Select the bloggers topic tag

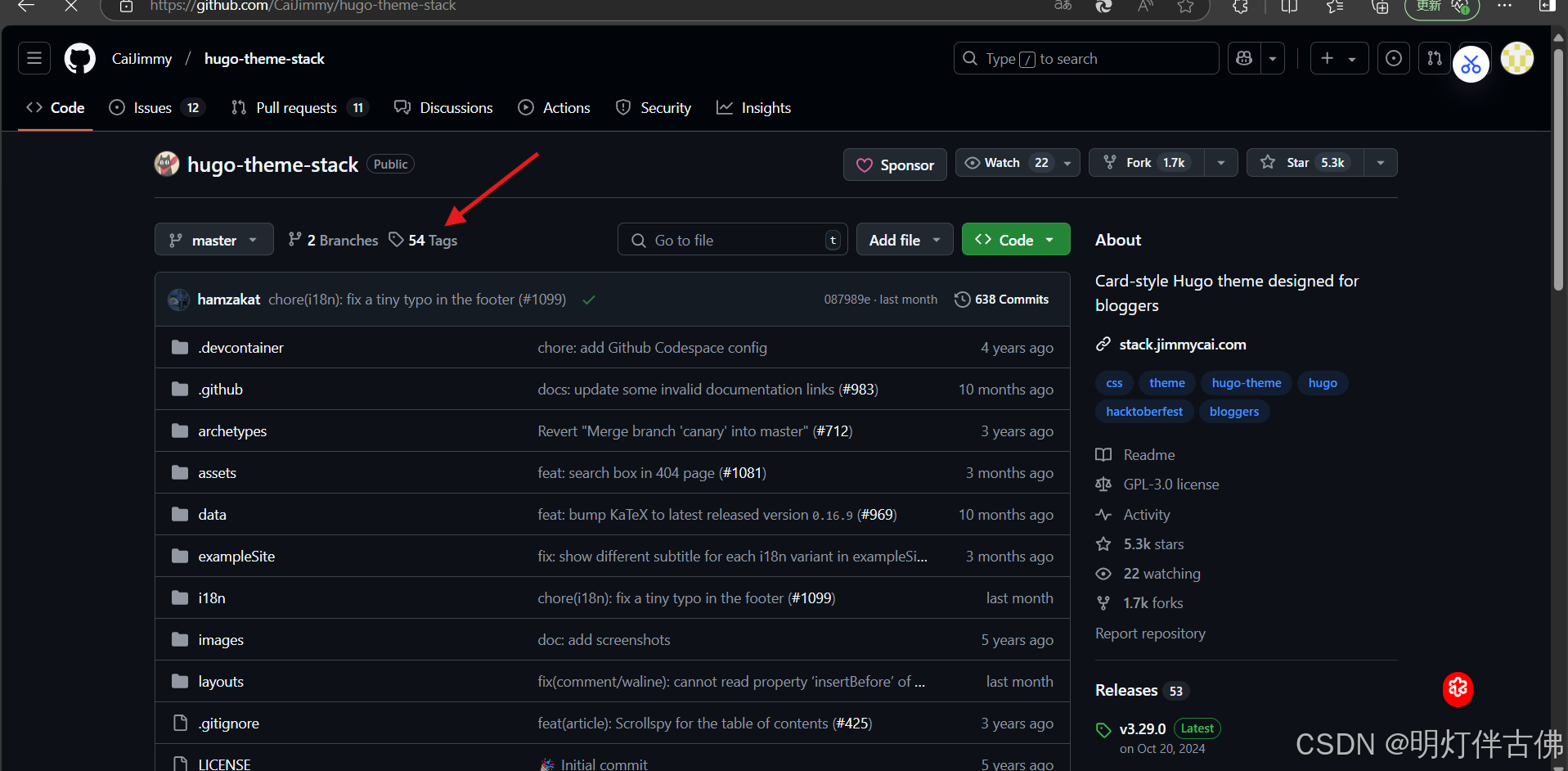(1233, 412)
